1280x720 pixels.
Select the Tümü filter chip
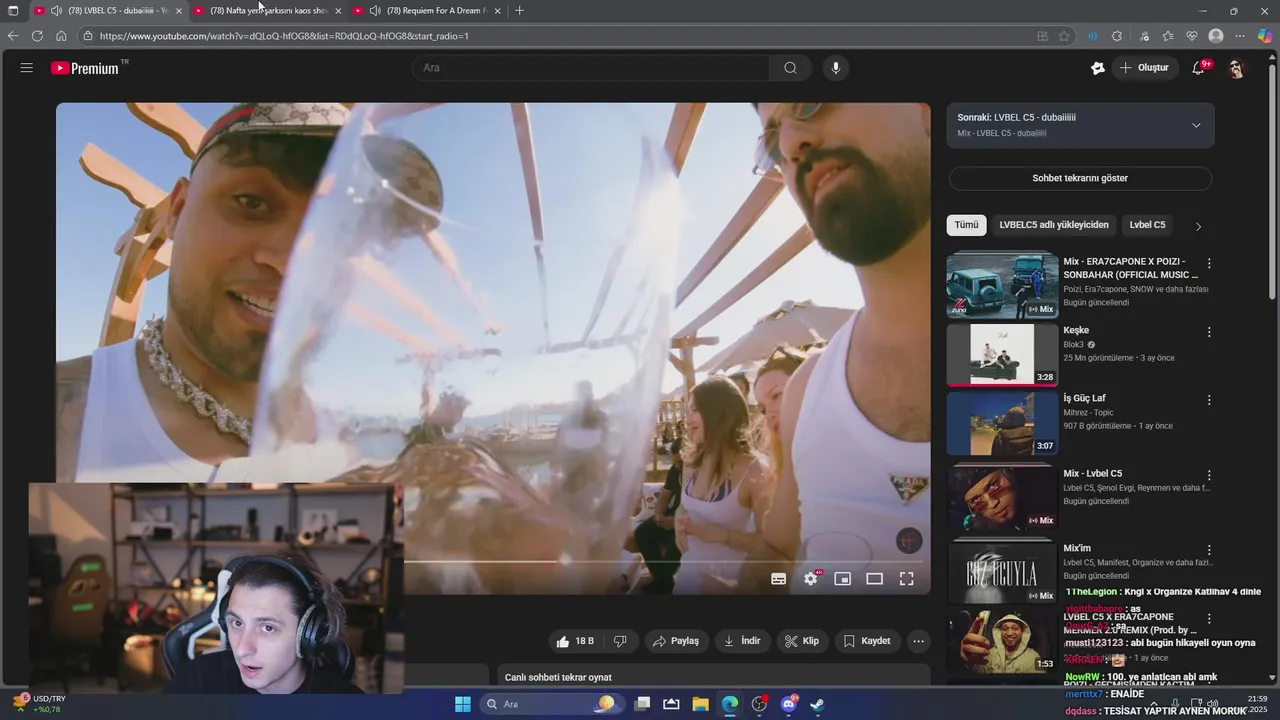point(966,225)
